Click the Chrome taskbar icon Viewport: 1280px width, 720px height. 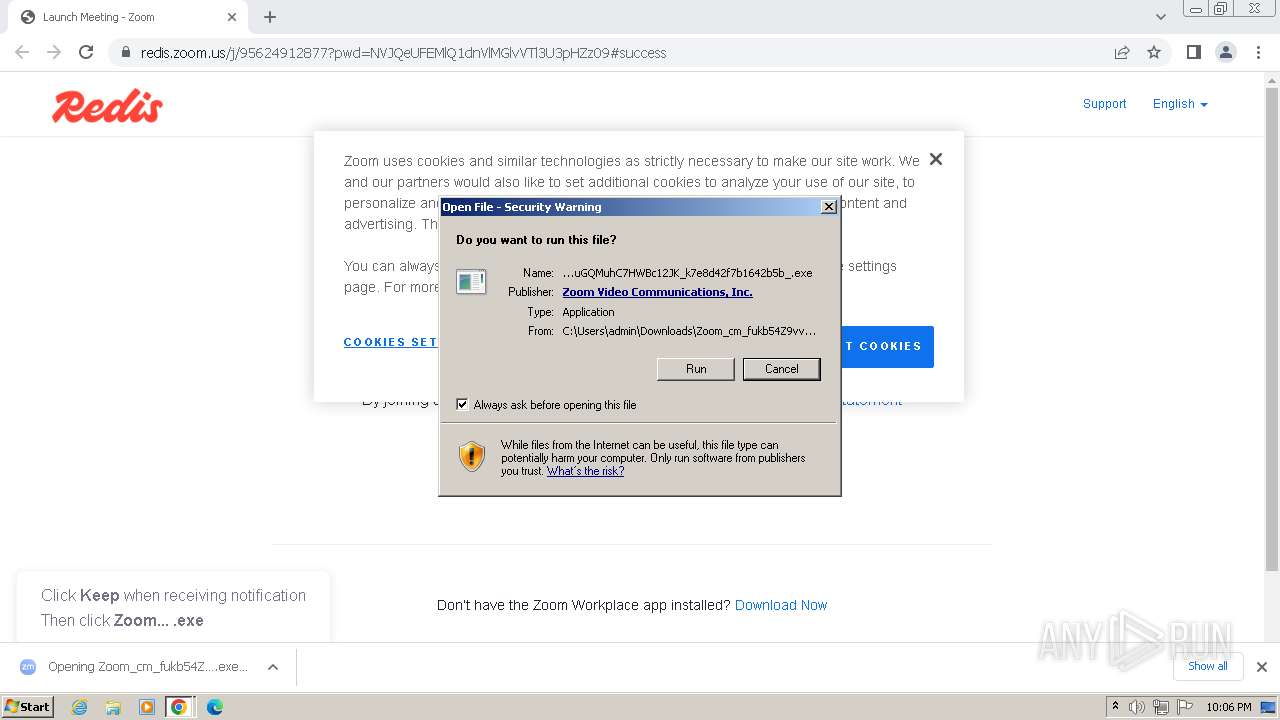coord(179,707)
